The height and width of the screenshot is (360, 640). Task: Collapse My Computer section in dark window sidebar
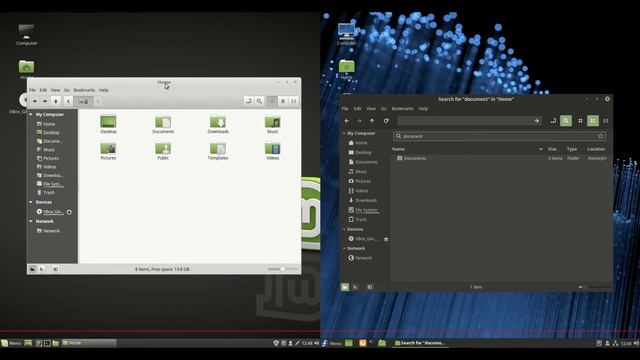[344, 133]
